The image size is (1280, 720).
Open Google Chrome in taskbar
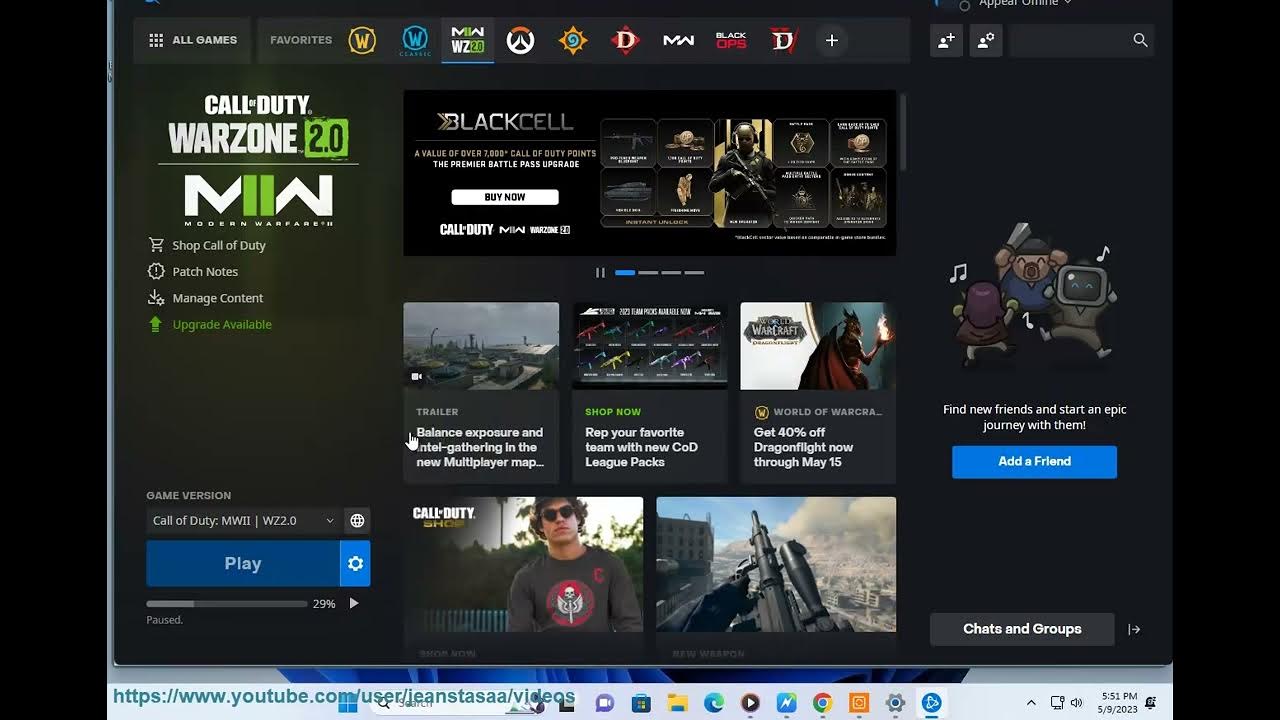pyautogui.click(x=822, y=703)
